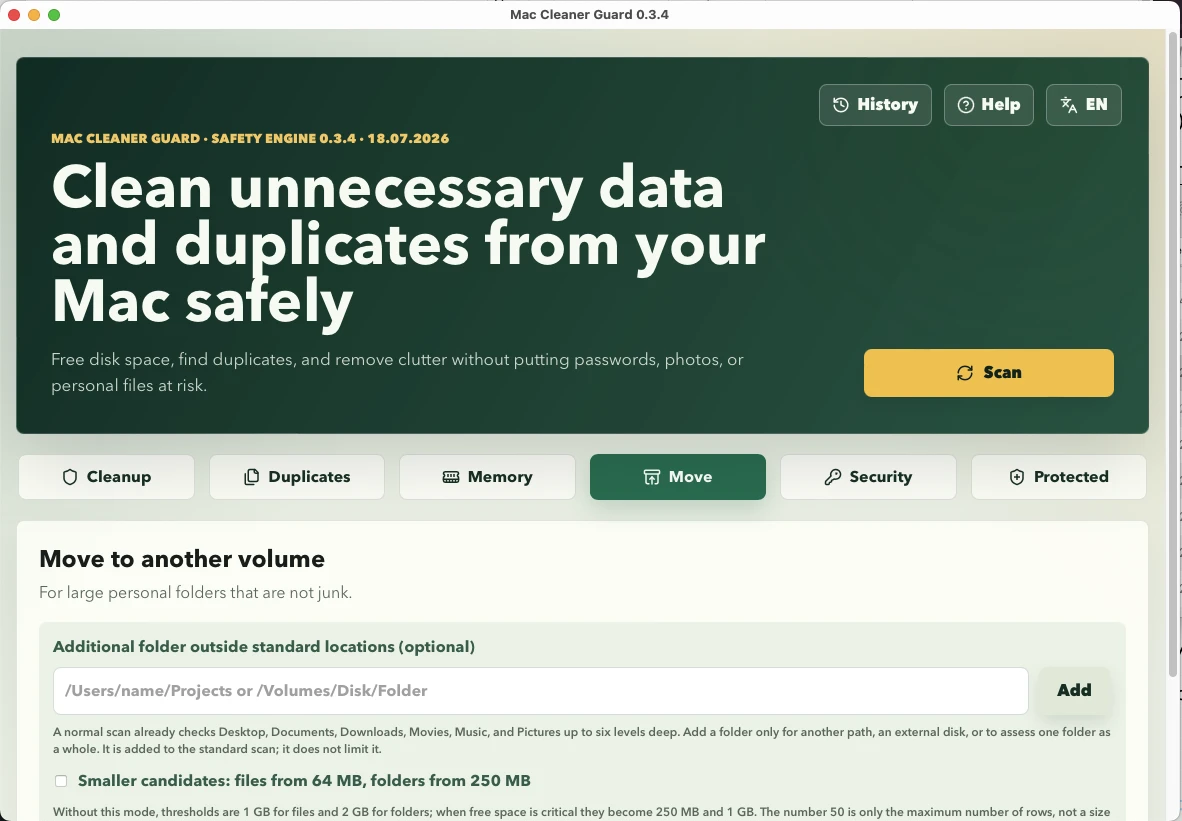This screenshot has height=821, width=1182.
Task: Click the shield icon on Cleanup tab
Action: [x=70, y=477]
